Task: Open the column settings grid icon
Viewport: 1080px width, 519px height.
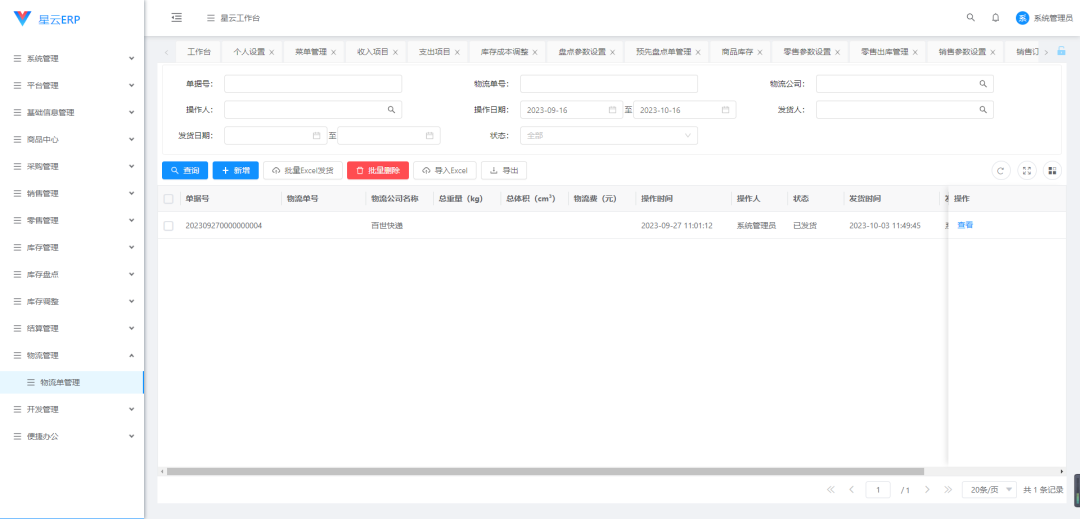Action: tap(1052, 171)
